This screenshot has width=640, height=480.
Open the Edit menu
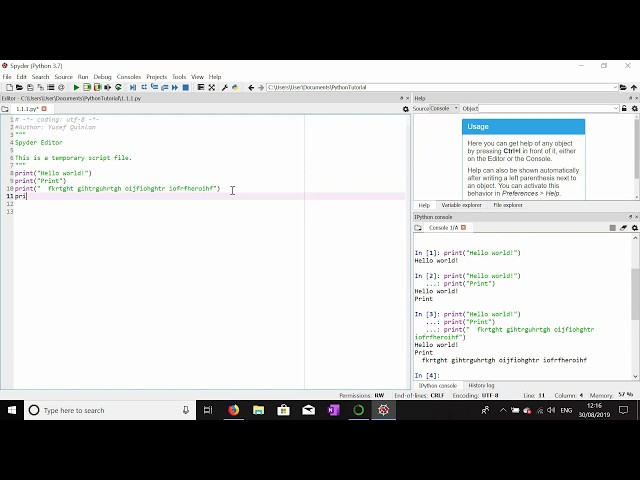click(x=21, y=77)
